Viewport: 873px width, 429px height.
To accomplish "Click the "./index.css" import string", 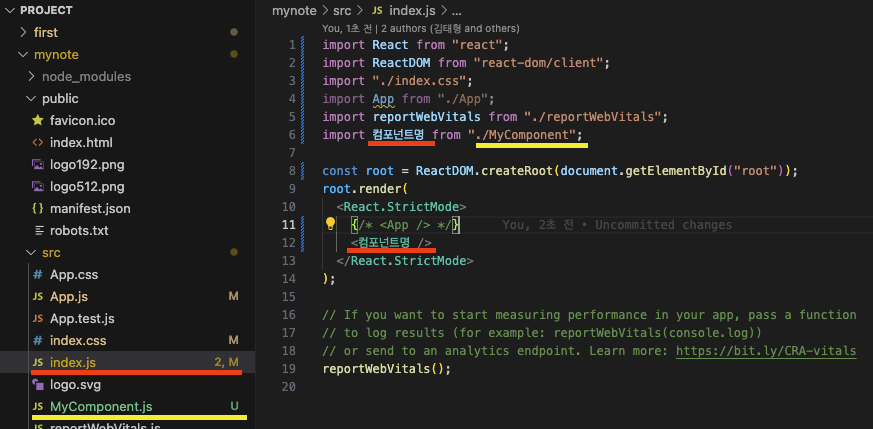I will 419,81.
